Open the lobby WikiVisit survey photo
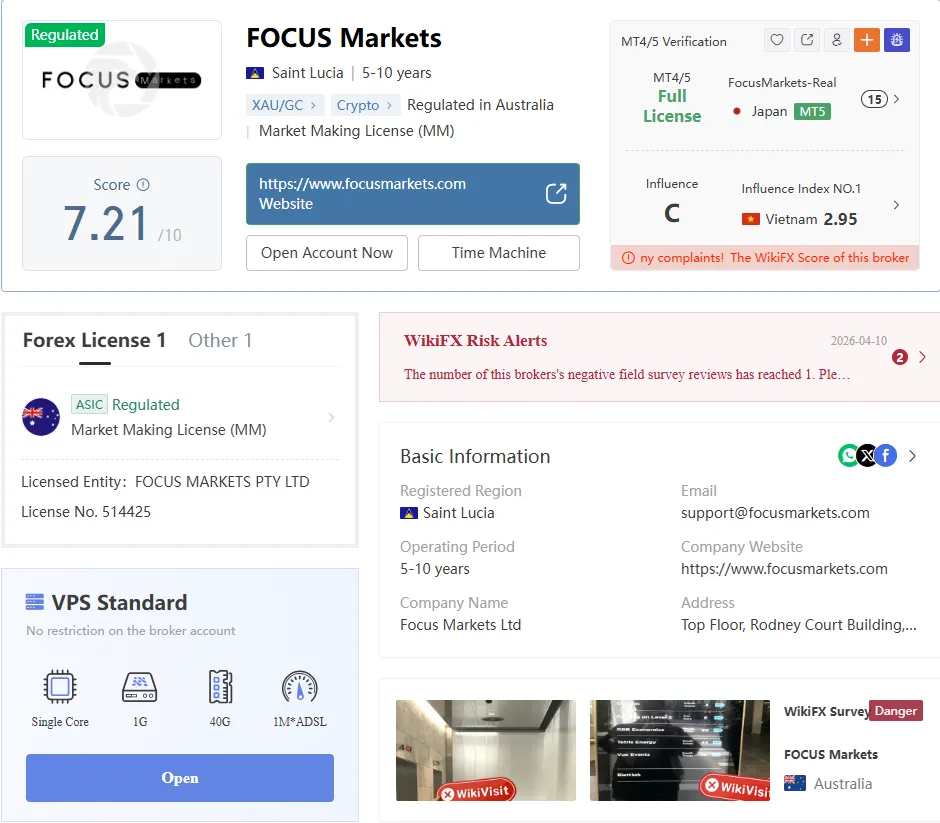Viewport: 940px width, 823px height. coord(486,750)
